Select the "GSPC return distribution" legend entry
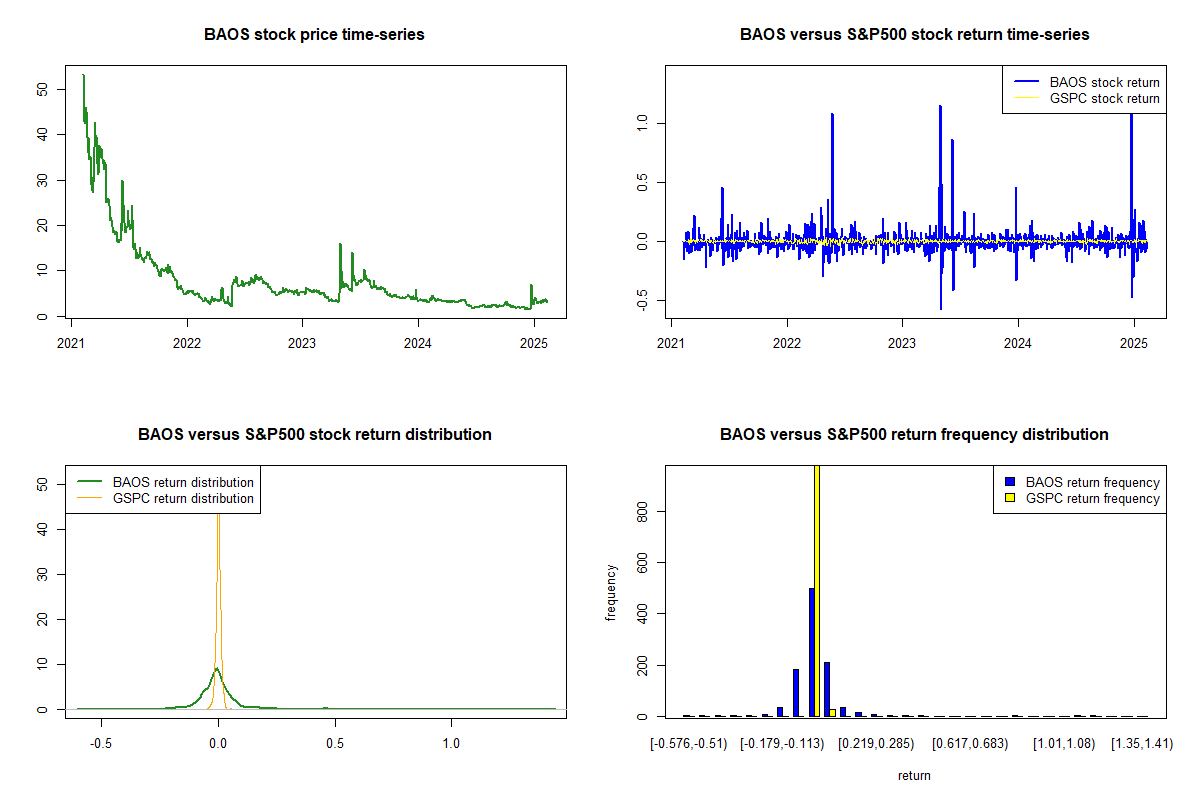 coord(183,498)
